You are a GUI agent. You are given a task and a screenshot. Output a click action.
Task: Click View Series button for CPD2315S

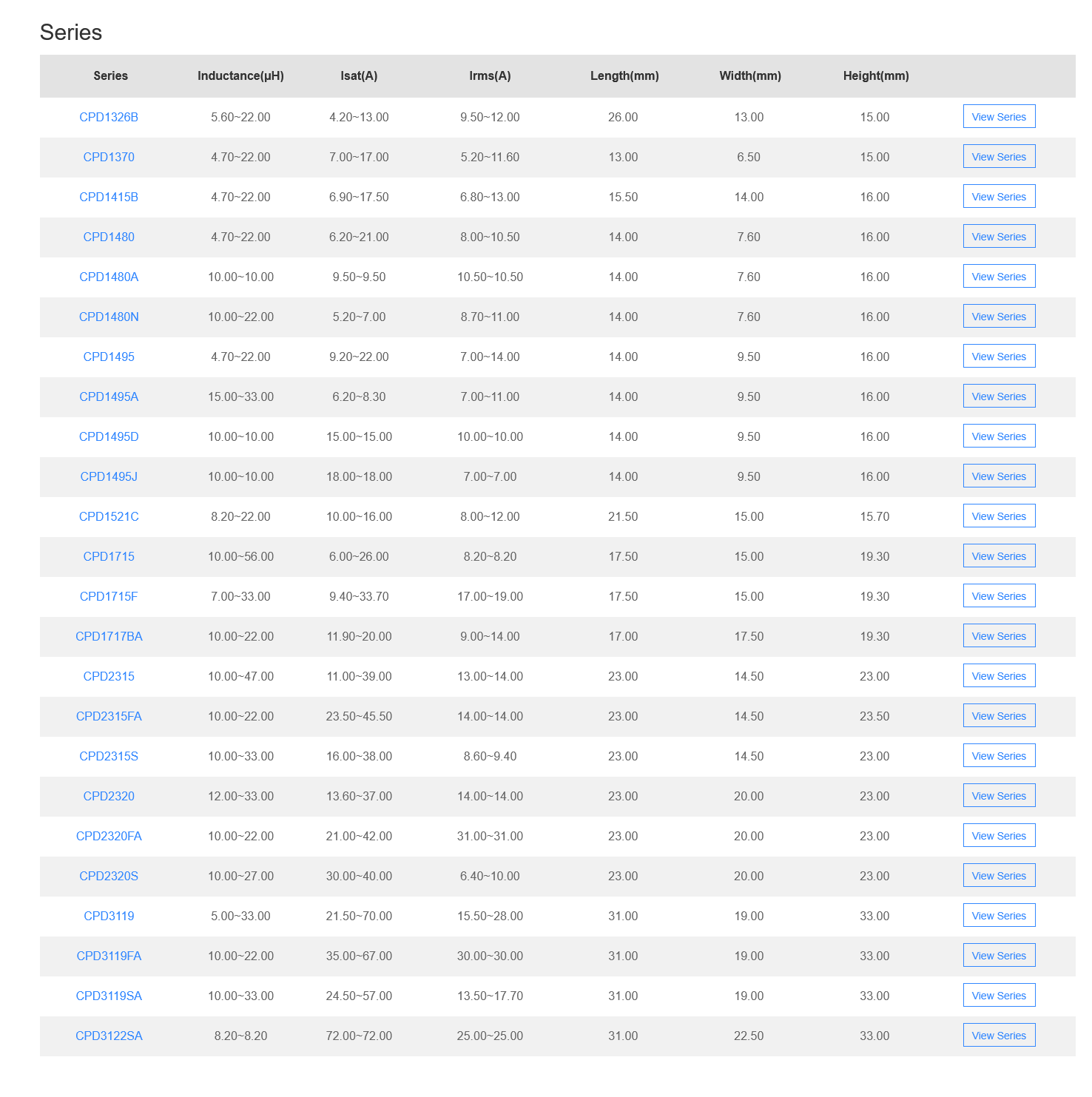click(x=999, y=755)
